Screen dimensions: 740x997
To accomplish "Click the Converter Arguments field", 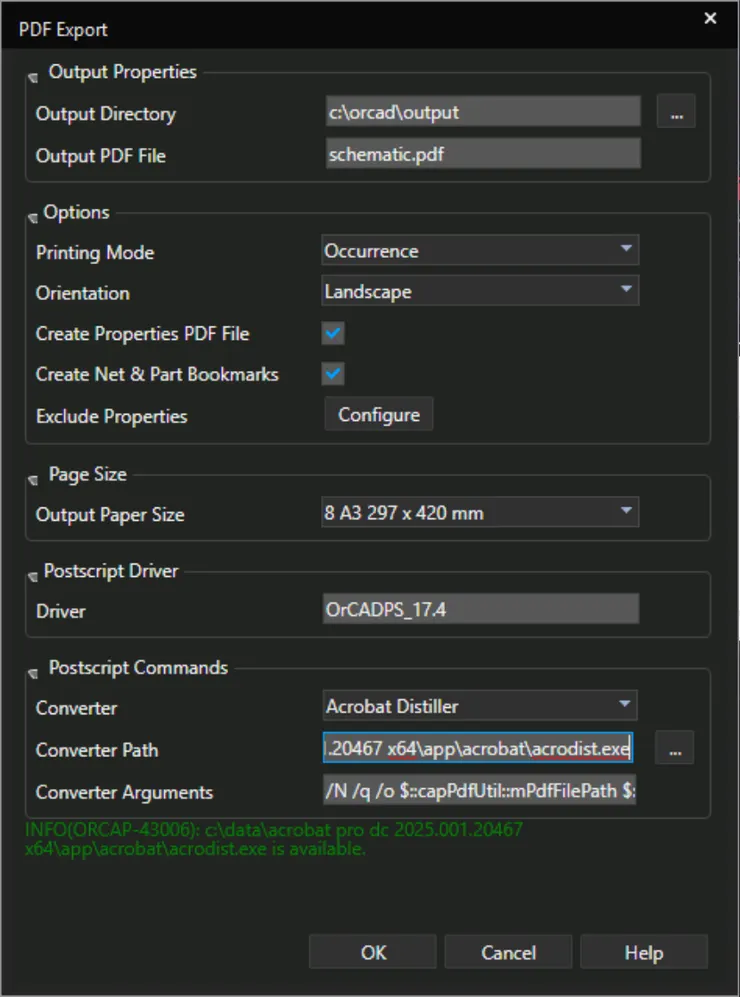I will click(479, 790).
